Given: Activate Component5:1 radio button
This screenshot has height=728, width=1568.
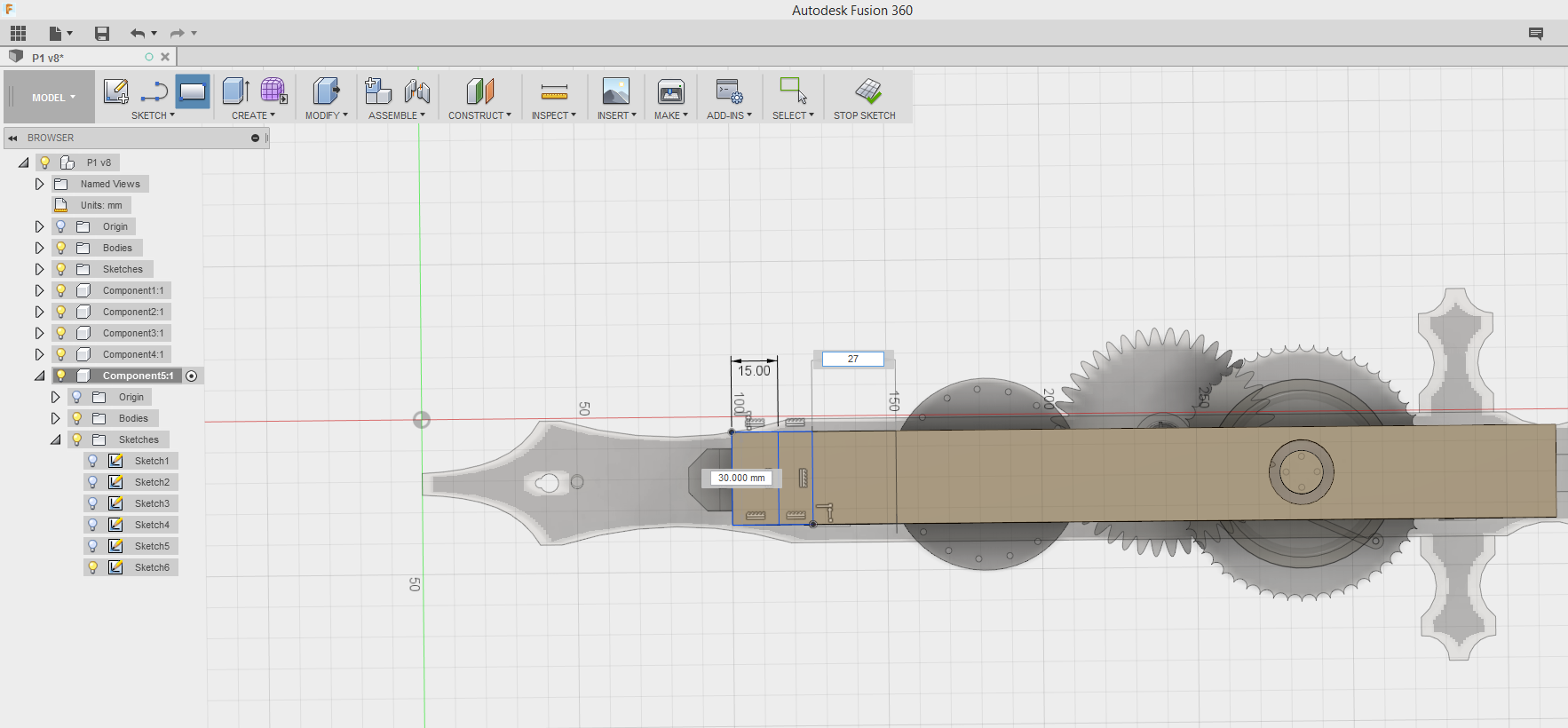Looking at the screenshot, I should pos(191,376).
